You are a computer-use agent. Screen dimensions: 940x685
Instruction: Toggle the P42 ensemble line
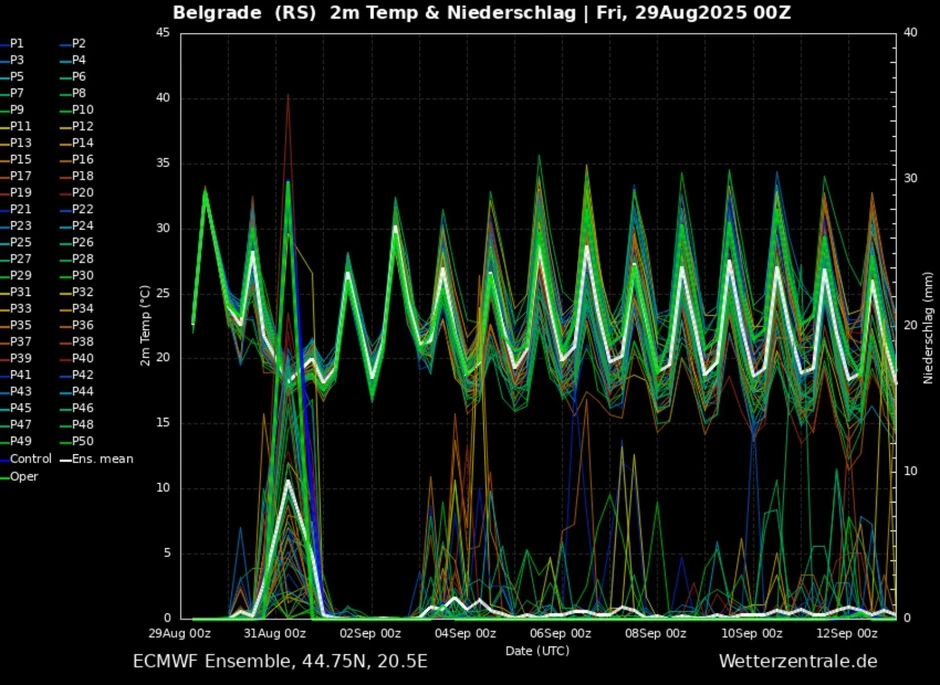coord(75,376)
